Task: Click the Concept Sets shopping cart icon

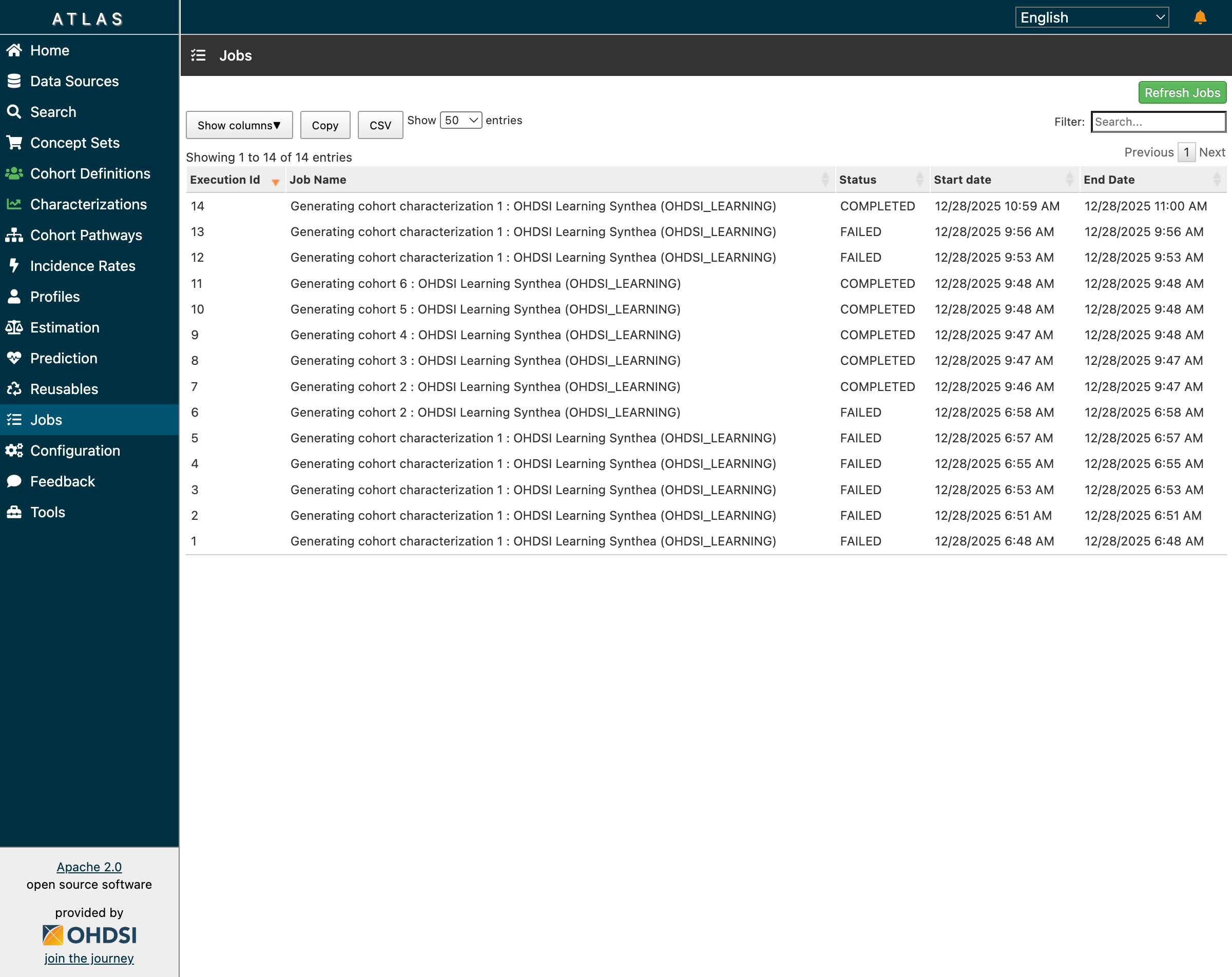Action: click(14, 143)
